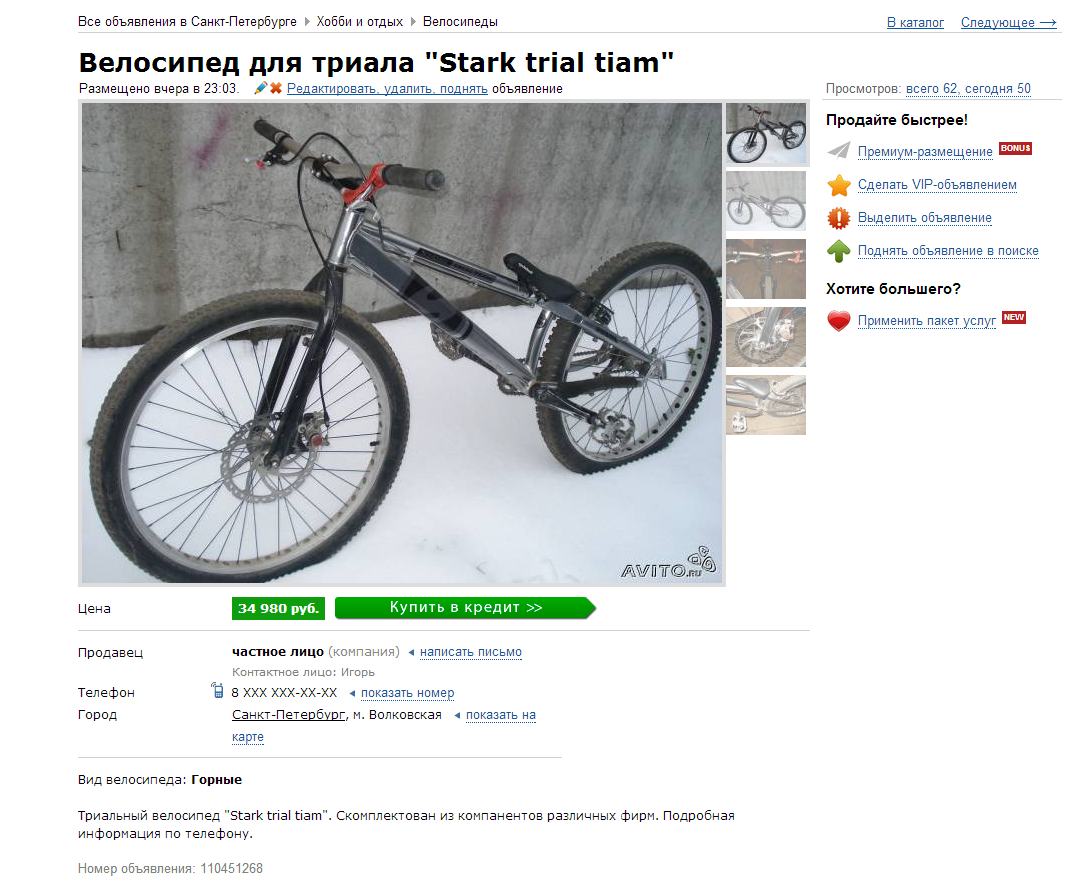1084x880 pixels.
Task: Select the second bike thumbnail
Action: (x=766, y=200)
